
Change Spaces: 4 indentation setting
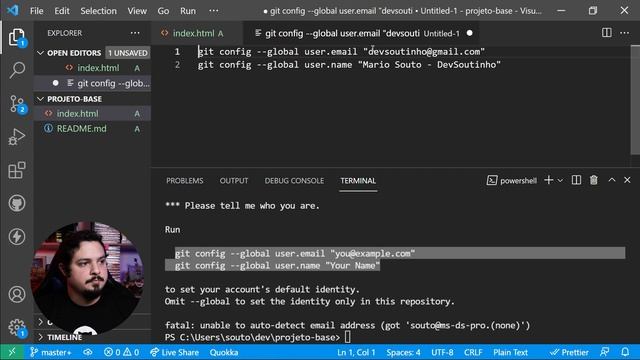403,352
